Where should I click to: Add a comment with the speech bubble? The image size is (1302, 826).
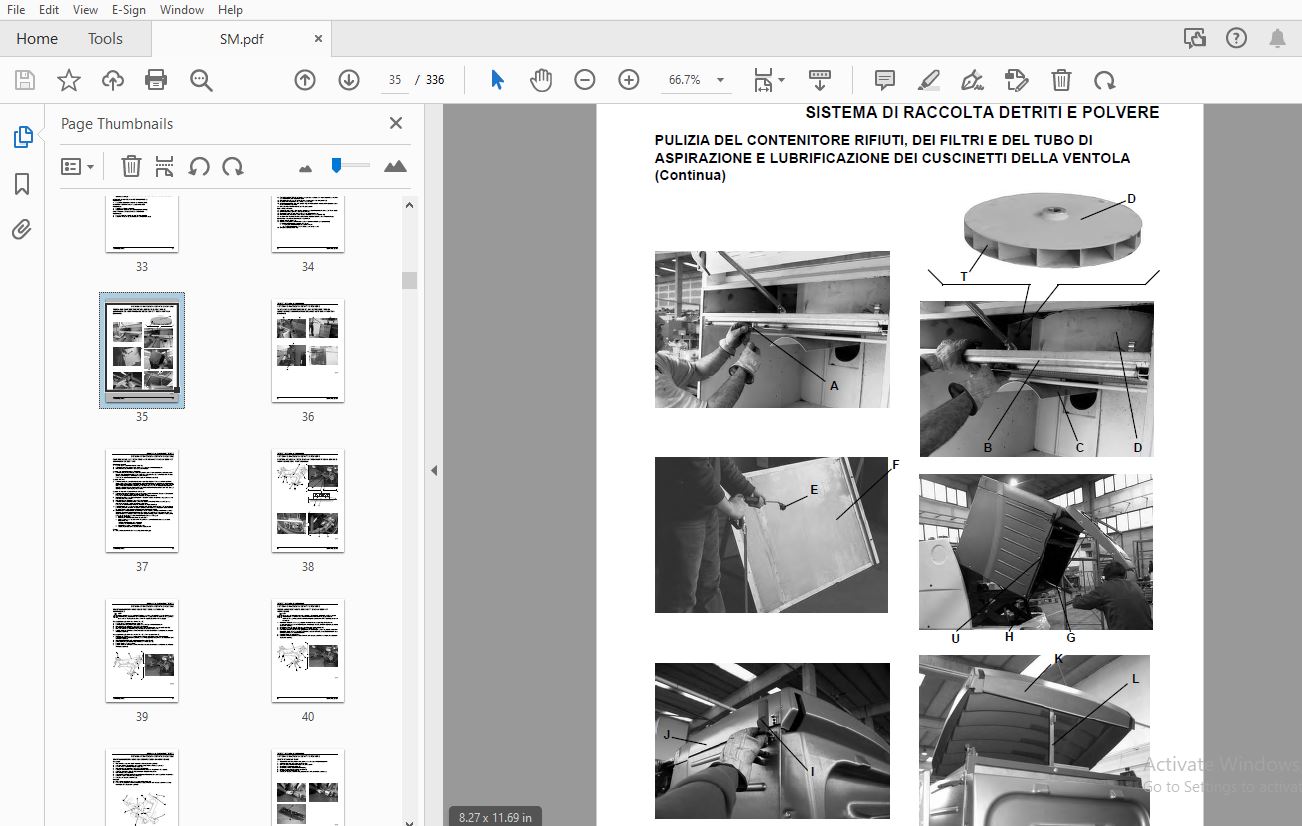click(884, 80)
